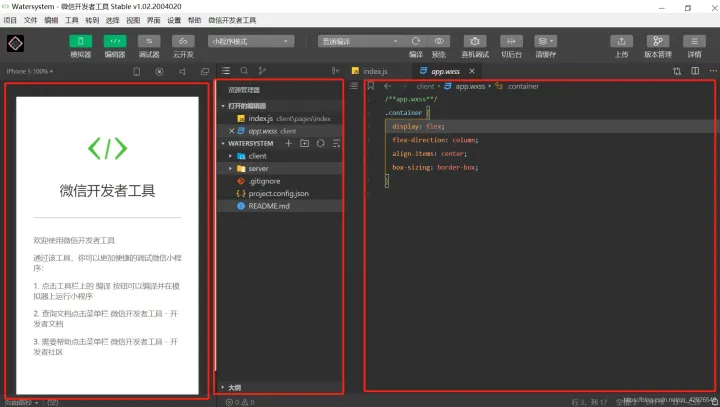720x407 pixels.
Task: Open the 工具 menu
Action: coord(72,20)
